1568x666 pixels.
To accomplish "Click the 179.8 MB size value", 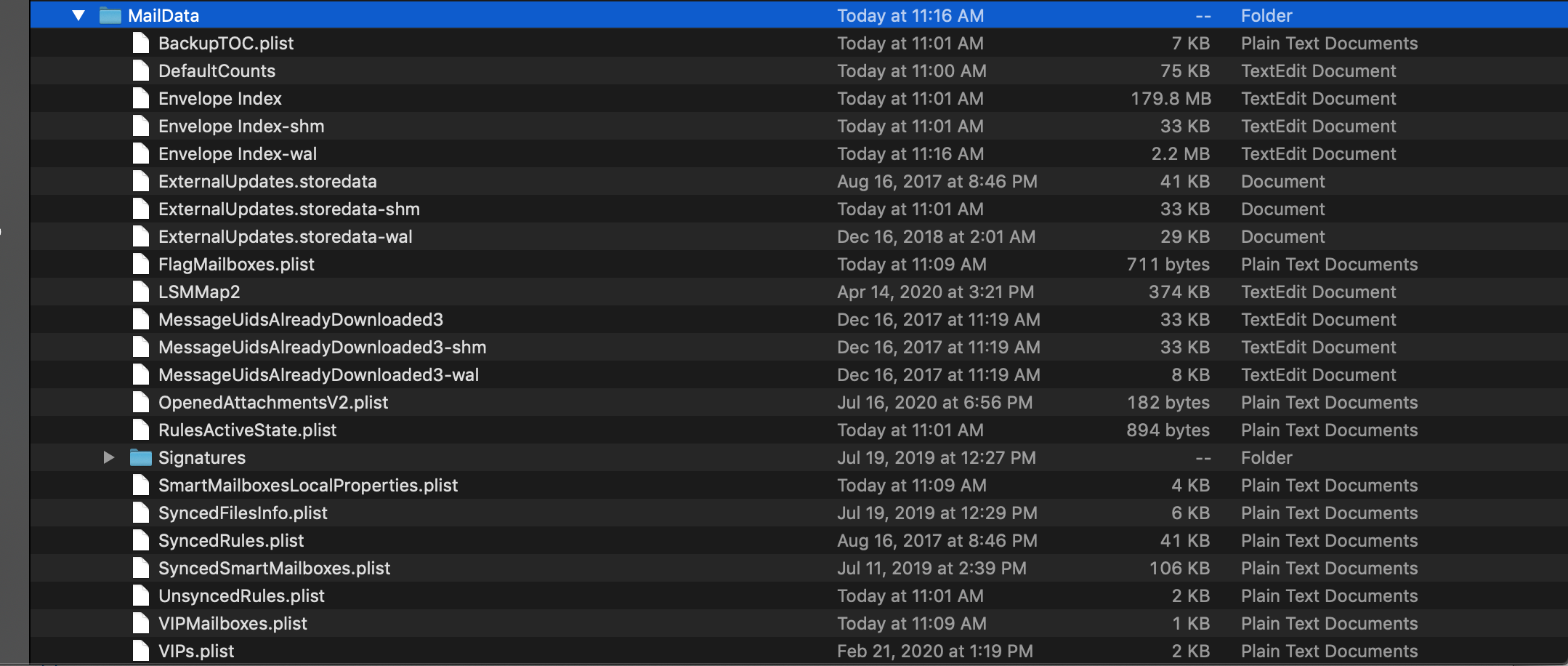I will pyautogui.click(x=1171, y=98).
